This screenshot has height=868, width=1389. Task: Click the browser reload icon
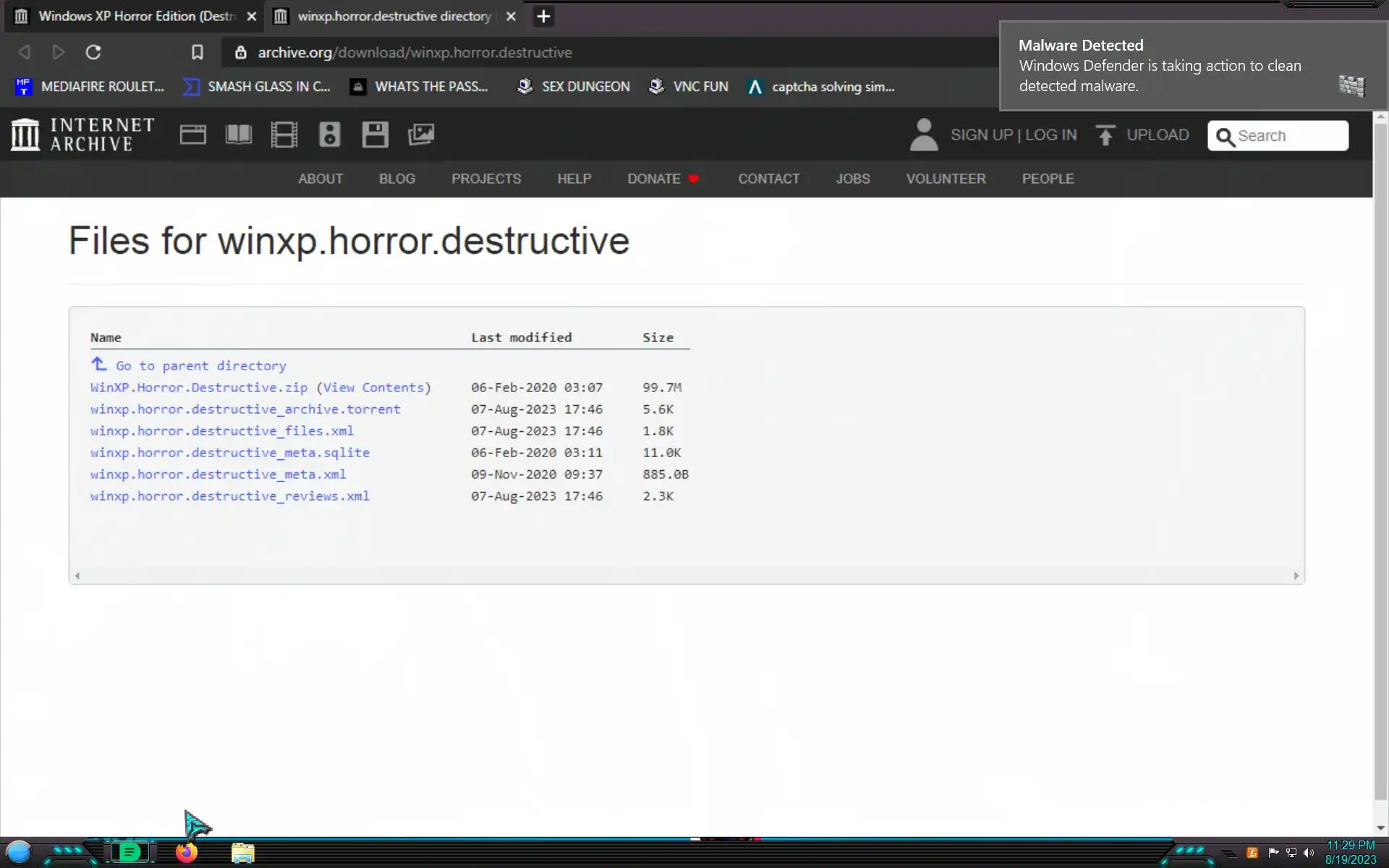tap(93, 52)
